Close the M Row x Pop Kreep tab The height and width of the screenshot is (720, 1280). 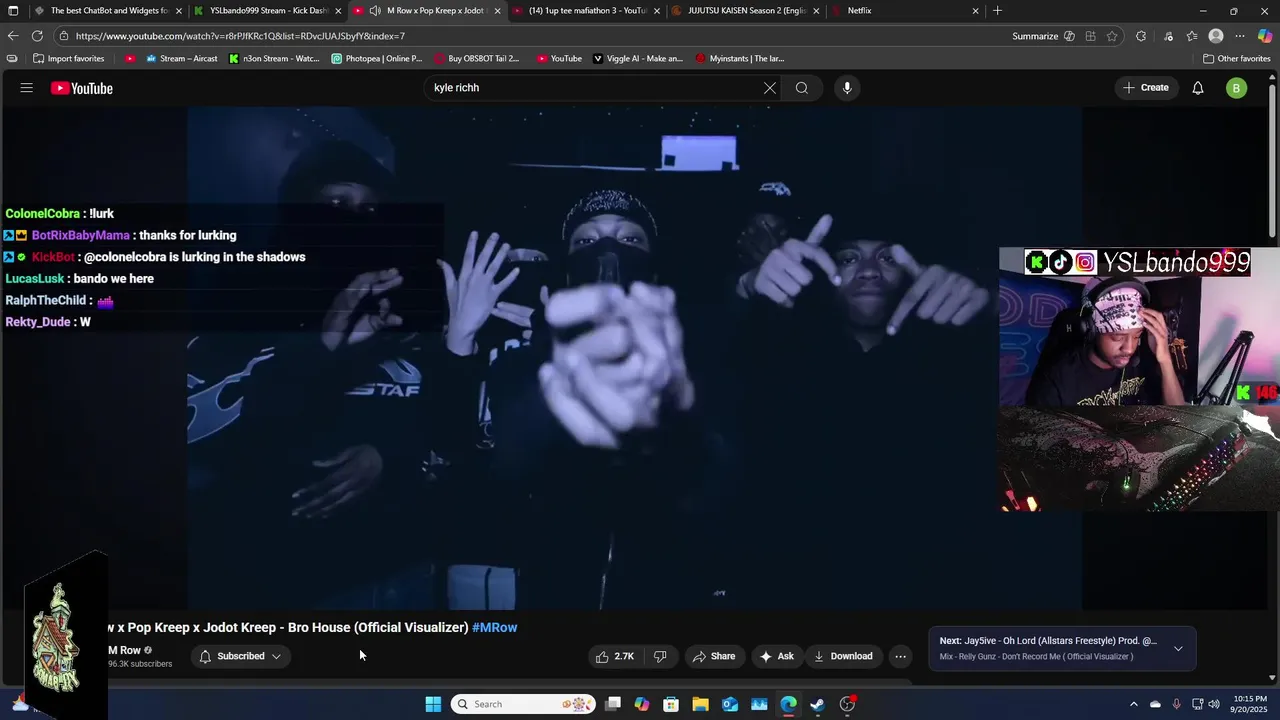[497, 11]
